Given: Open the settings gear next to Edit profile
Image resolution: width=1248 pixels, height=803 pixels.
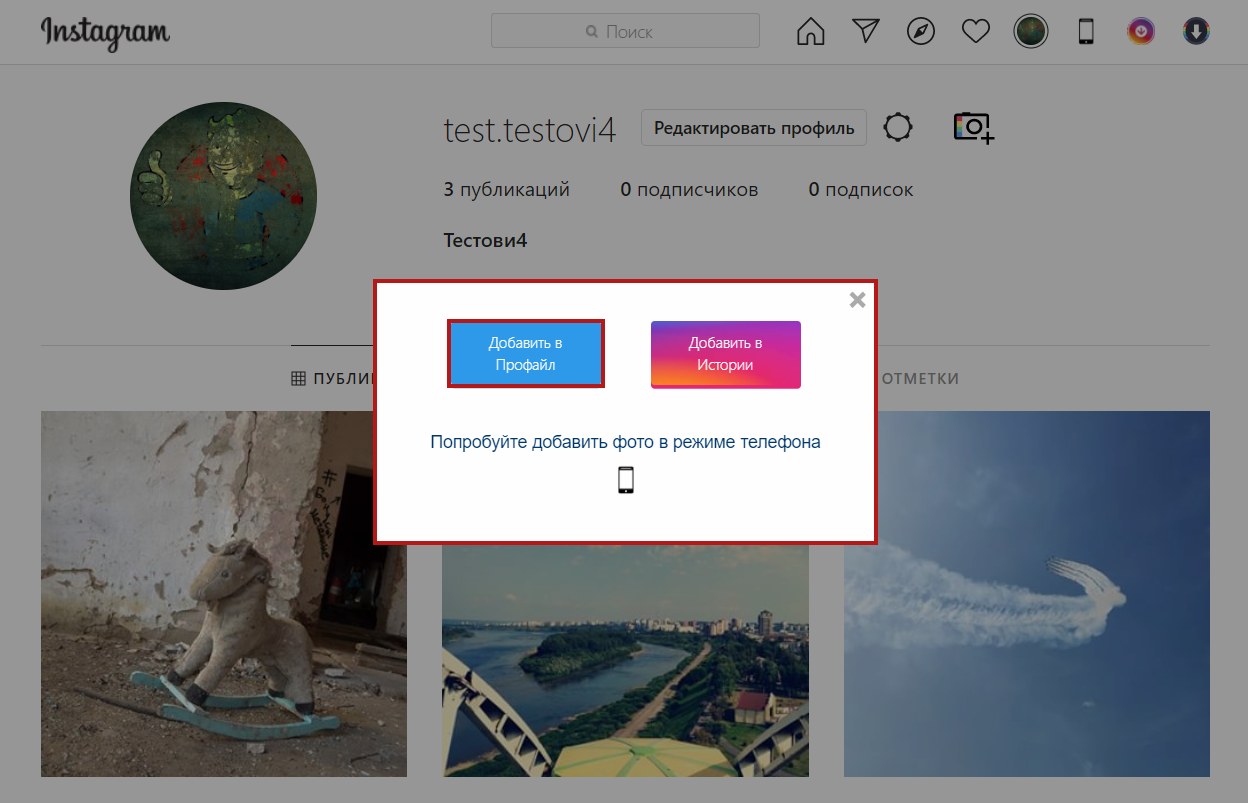Looking at the screenshot, I should [899, 128].
